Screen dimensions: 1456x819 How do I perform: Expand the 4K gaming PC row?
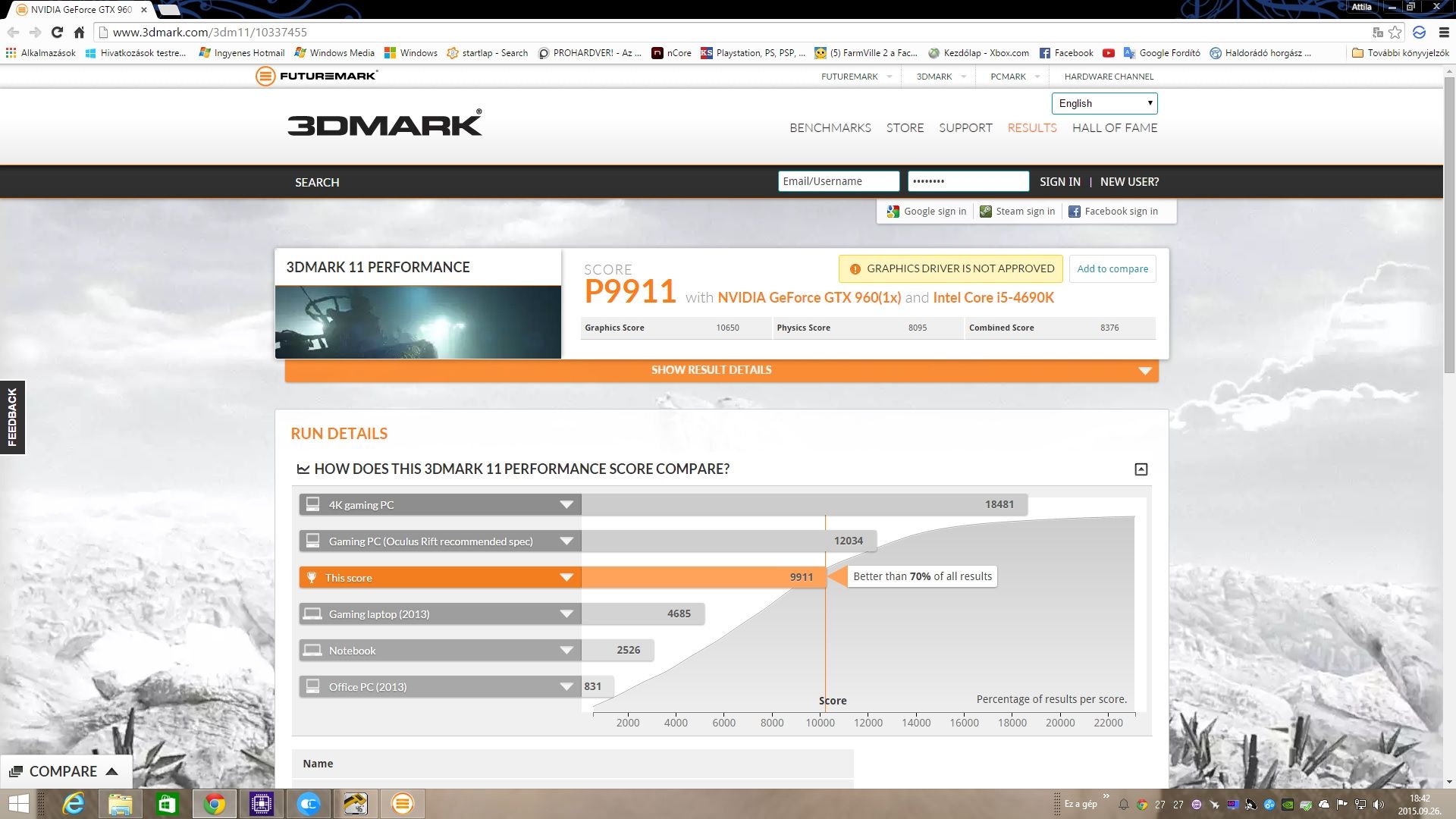tap(566, 505)
